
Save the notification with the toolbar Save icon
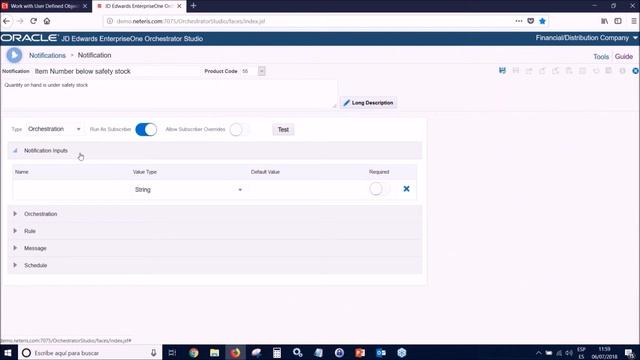(x=502, y=71)
